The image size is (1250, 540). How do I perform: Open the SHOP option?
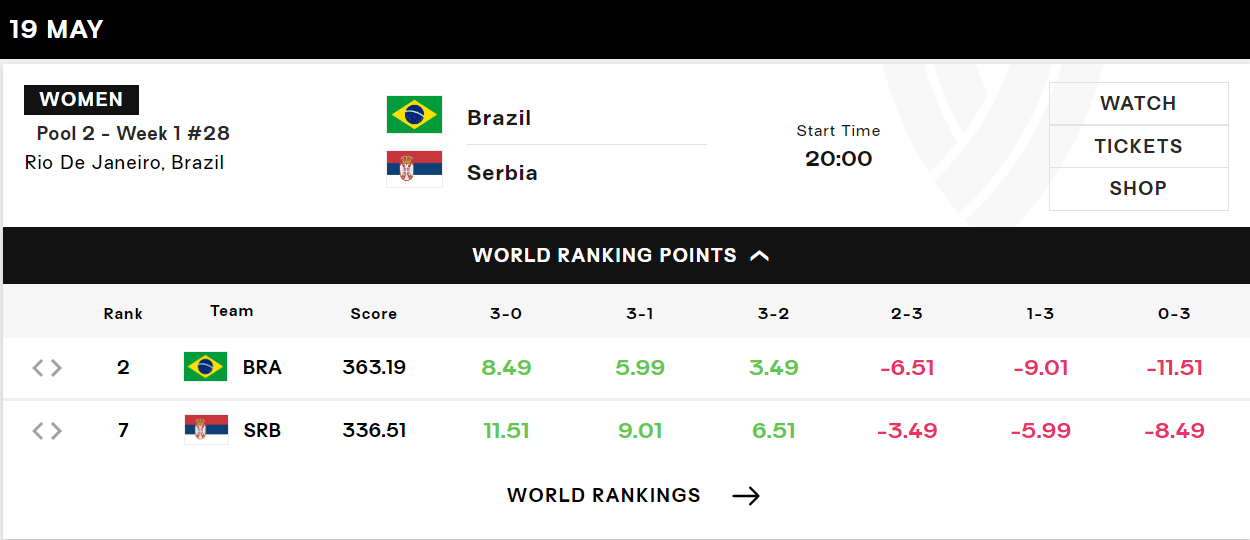click(x=1138, y=189)
